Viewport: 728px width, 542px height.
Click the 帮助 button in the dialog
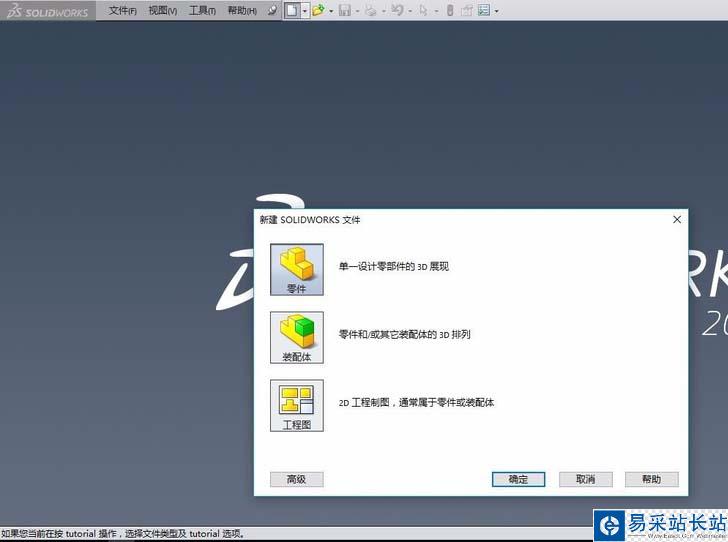[x=651, y=479]
